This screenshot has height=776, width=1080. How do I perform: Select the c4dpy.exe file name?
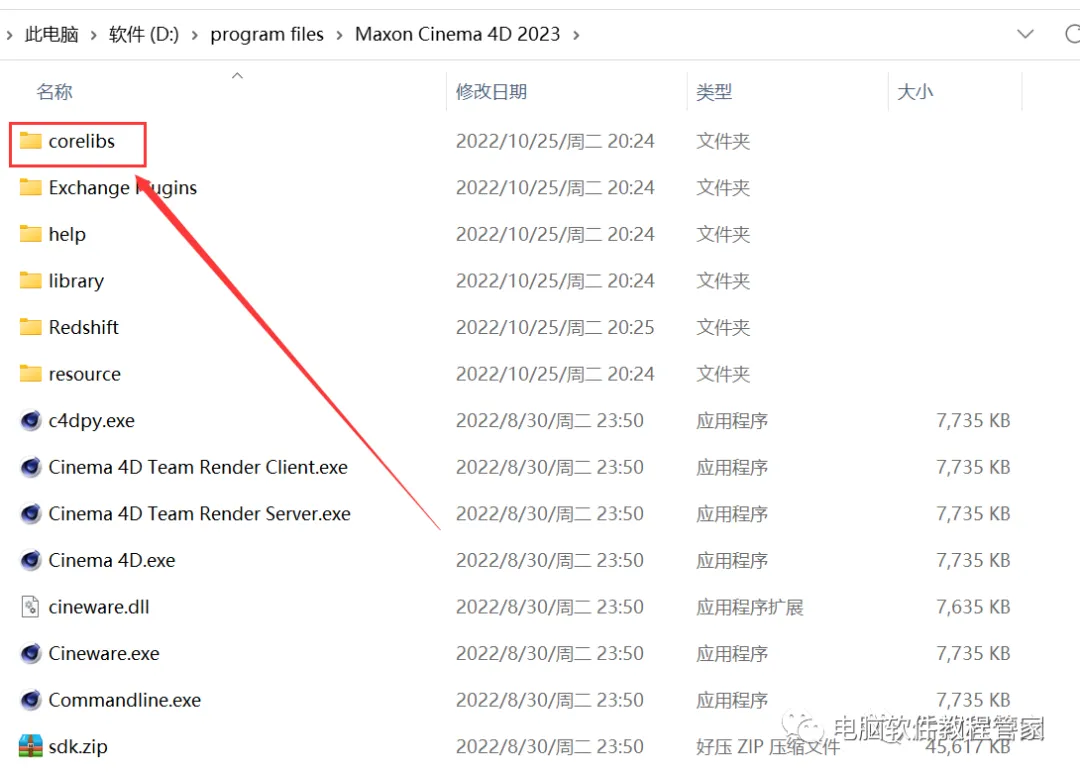coord(92,420)
